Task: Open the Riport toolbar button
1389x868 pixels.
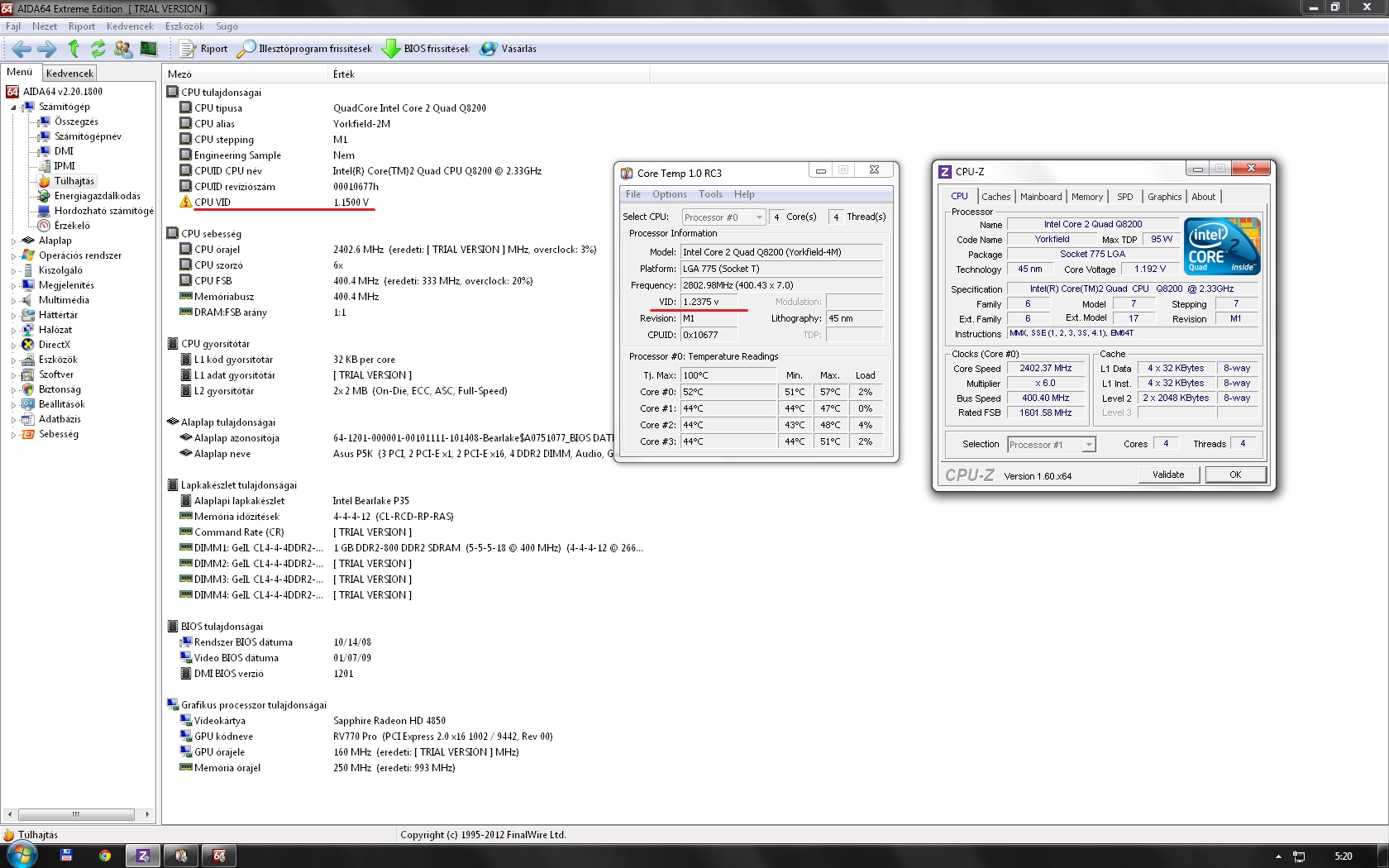Action: [203, 49]
